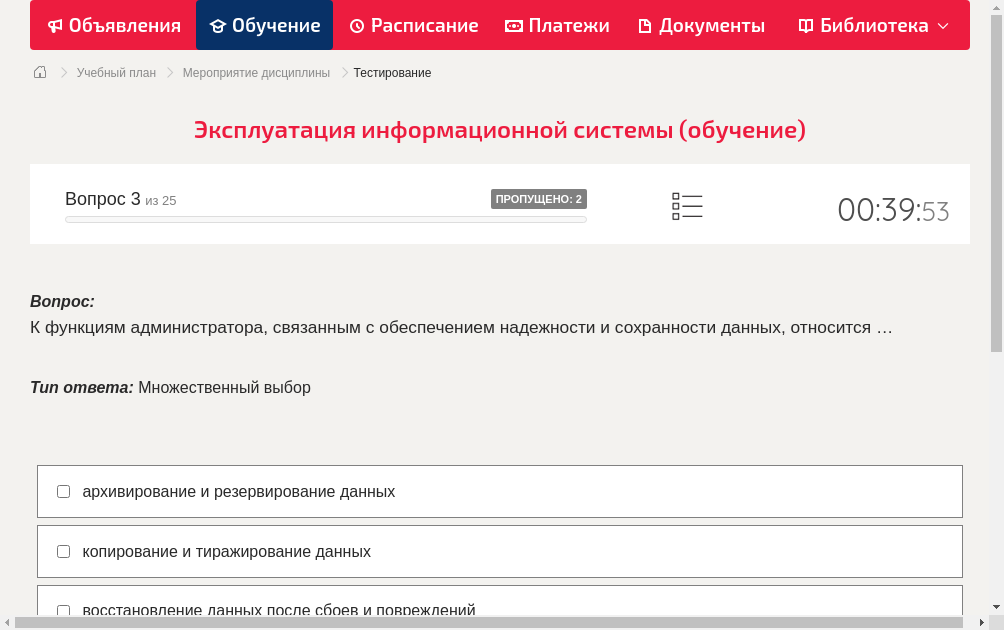
Task: Expand the Библиотека dropdown chevron
Action: (942, 26)
